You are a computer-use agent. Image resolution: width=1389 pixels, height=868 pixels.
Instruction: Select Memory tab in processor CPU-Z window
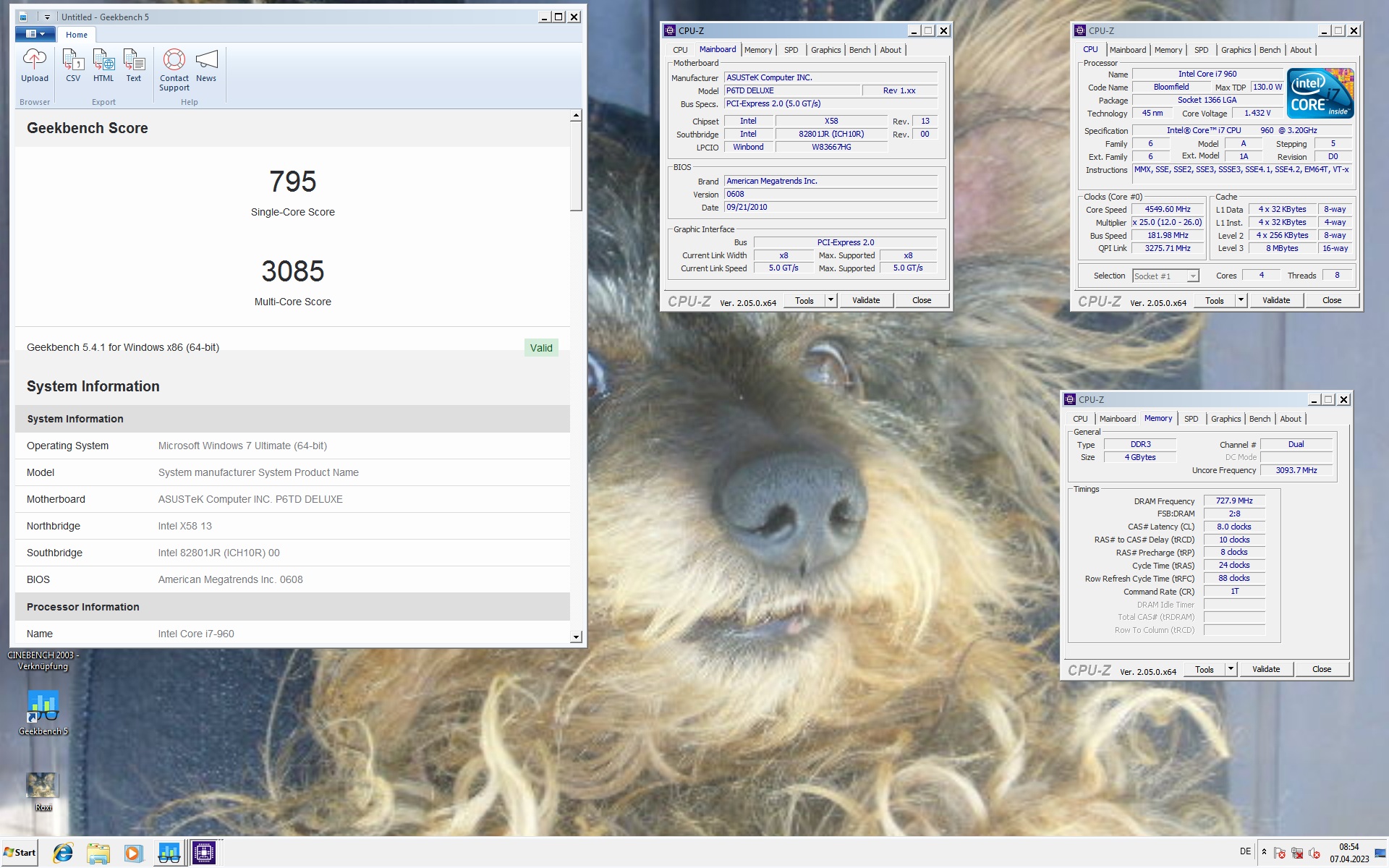click(x=1168, y=50)
